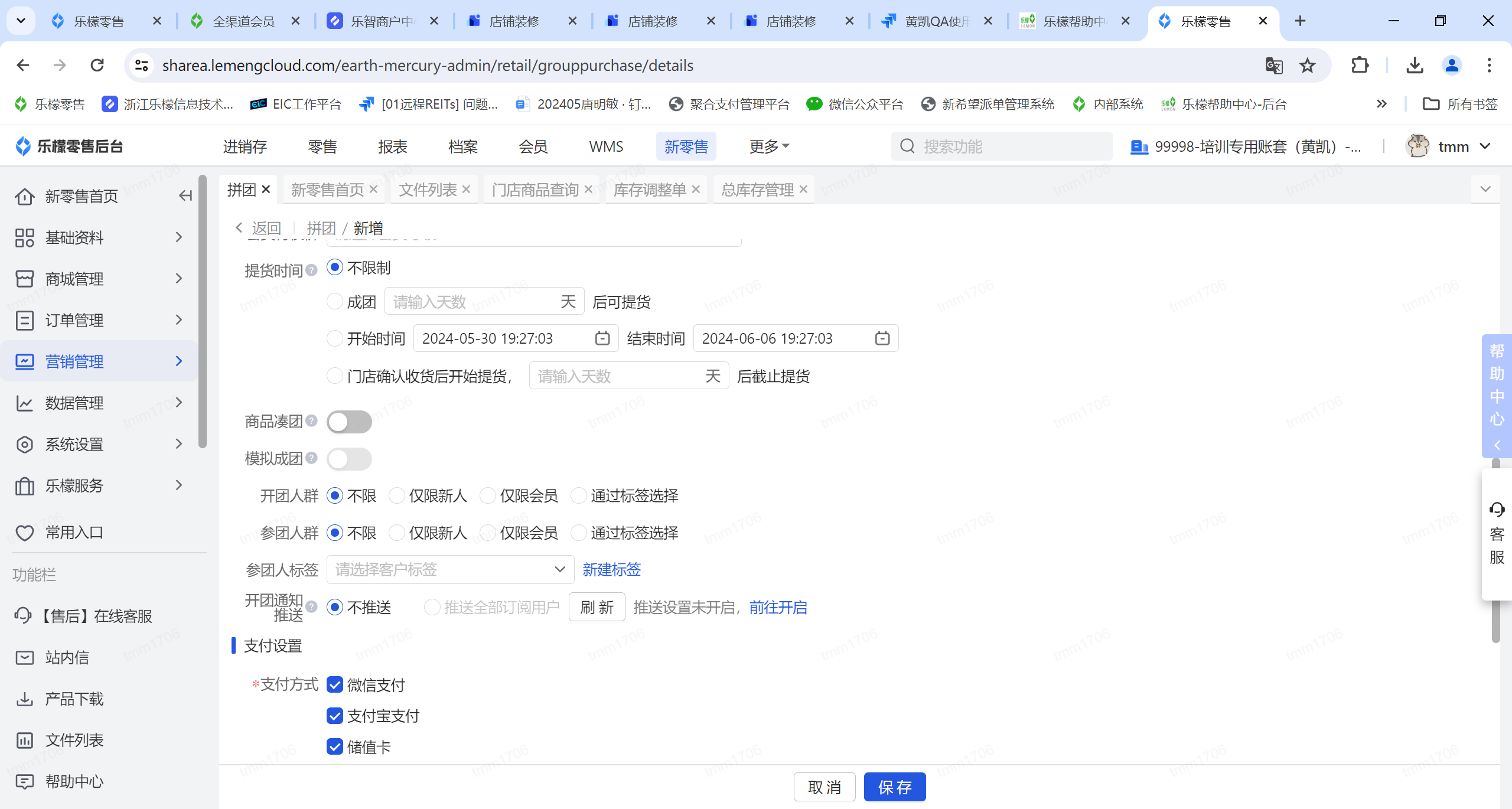The height and width of the screenshot is (809, 1512).
Task: Click the 系统设置 gear icon
Action: point(24,444)
